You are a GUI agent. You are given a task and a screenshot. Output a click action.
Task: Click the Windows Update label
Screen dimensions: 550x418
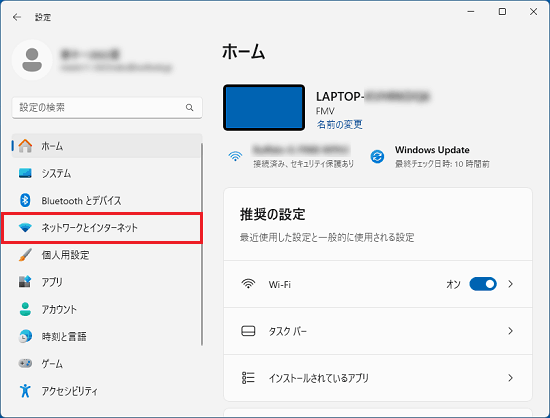click(x=432, y=150)
